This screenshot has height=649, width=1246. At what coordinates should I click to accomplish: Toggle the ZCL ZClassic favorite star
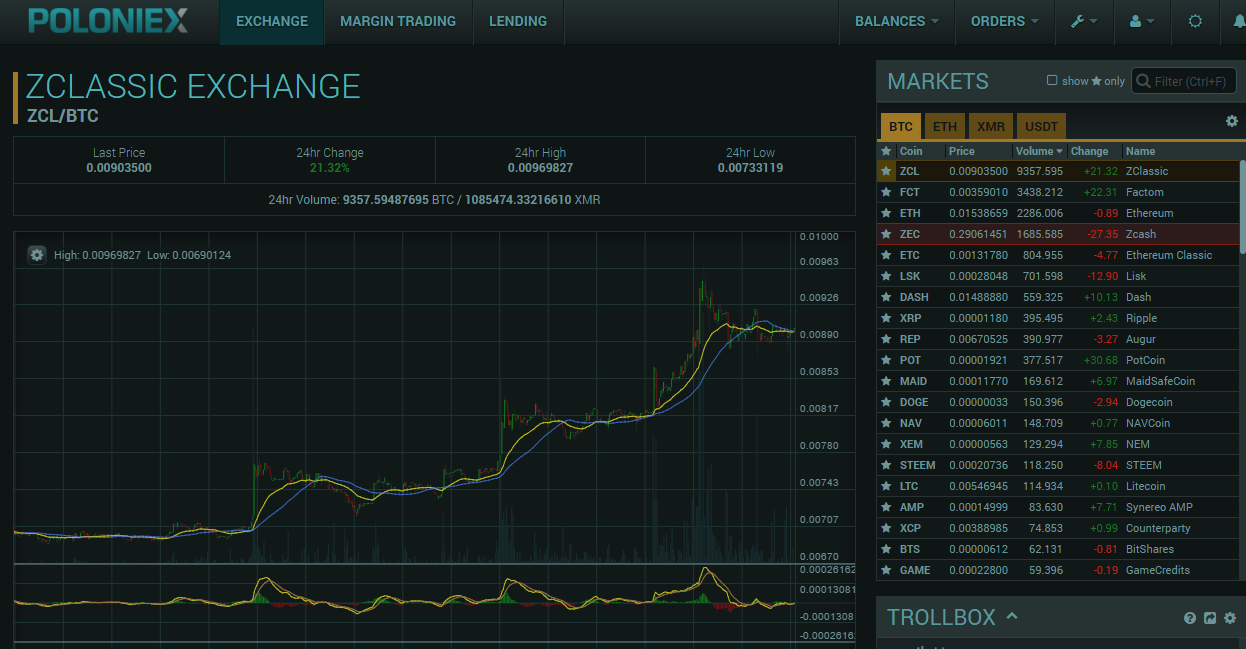(885, 171)
